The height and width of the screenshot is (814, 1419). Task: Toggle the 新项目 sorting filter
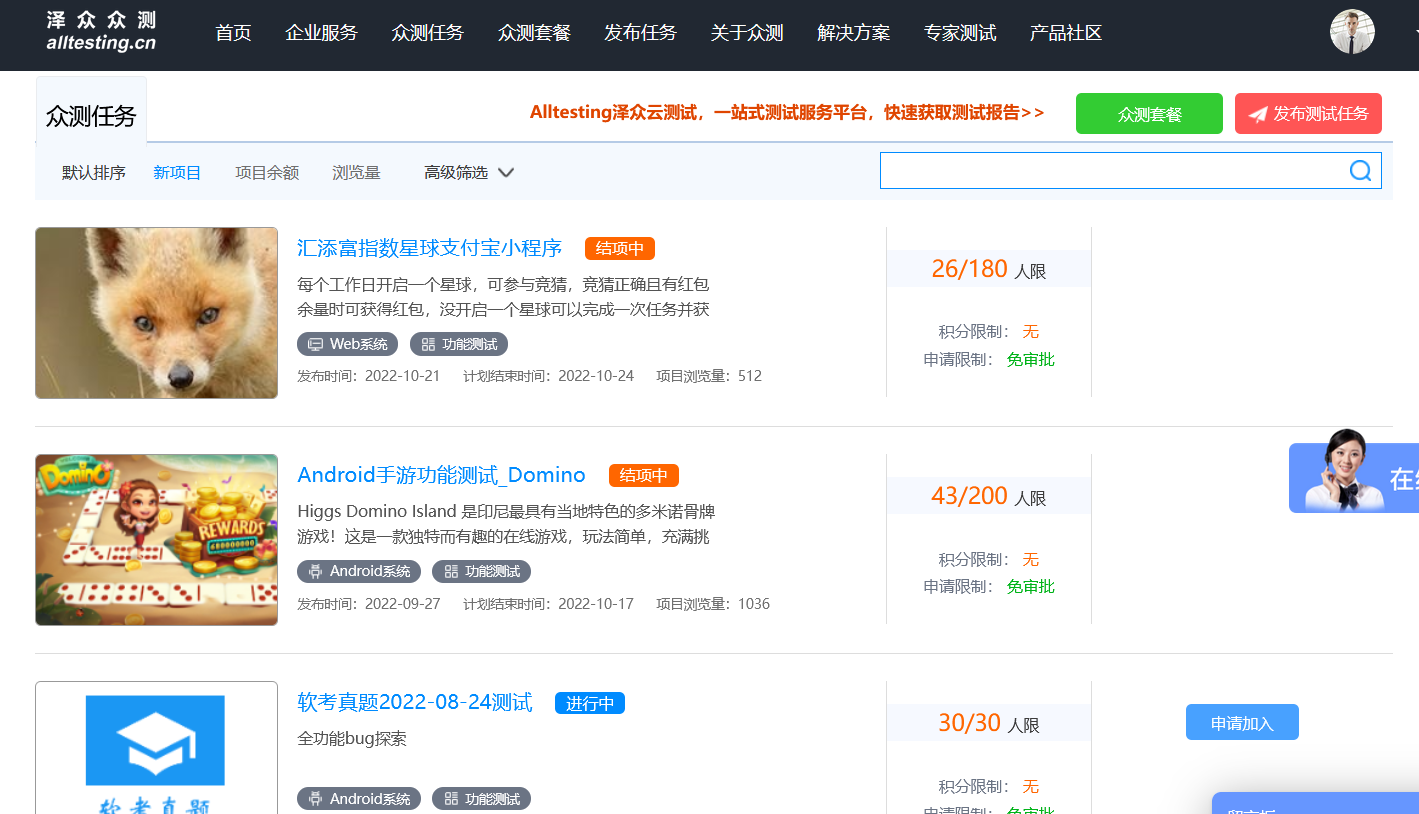pyautogui.click(x=176, y=171)
